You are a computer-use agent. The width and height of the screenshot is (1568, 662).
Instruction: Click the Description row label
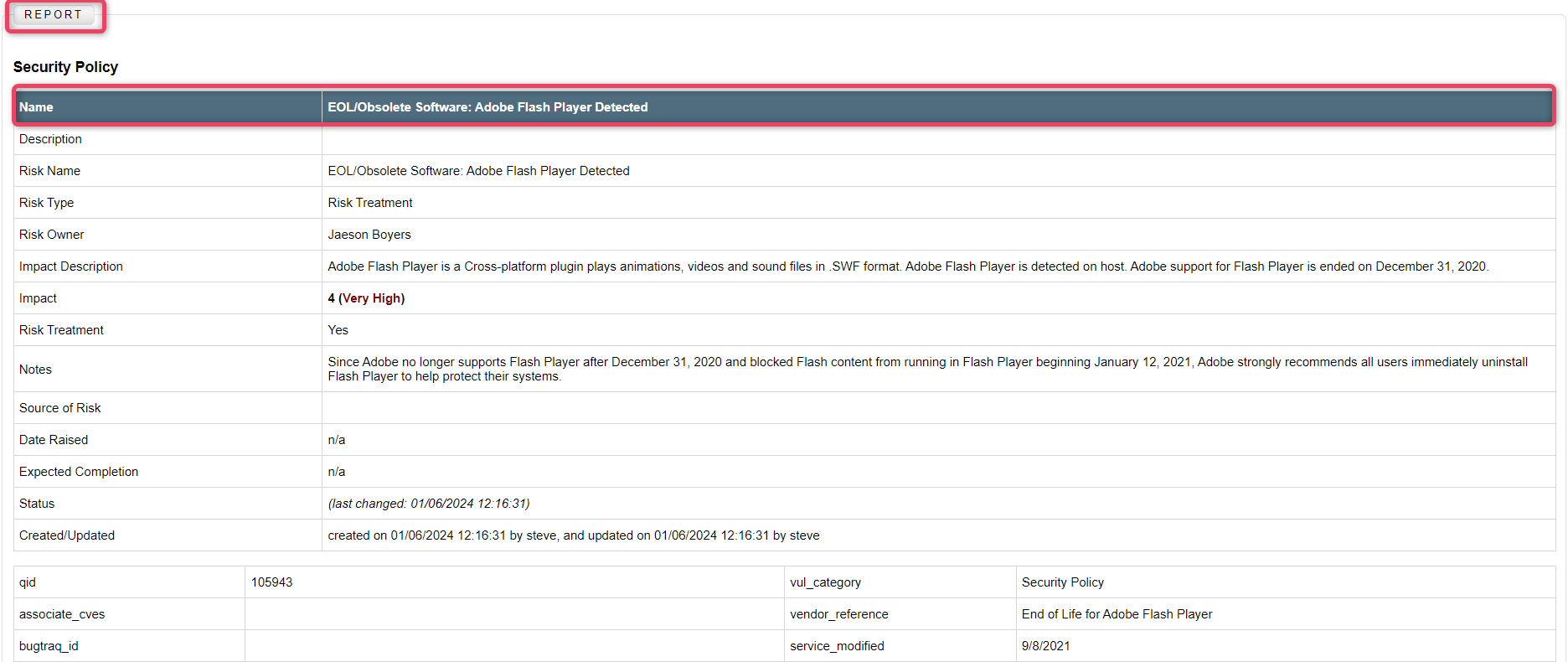point(50,139)
